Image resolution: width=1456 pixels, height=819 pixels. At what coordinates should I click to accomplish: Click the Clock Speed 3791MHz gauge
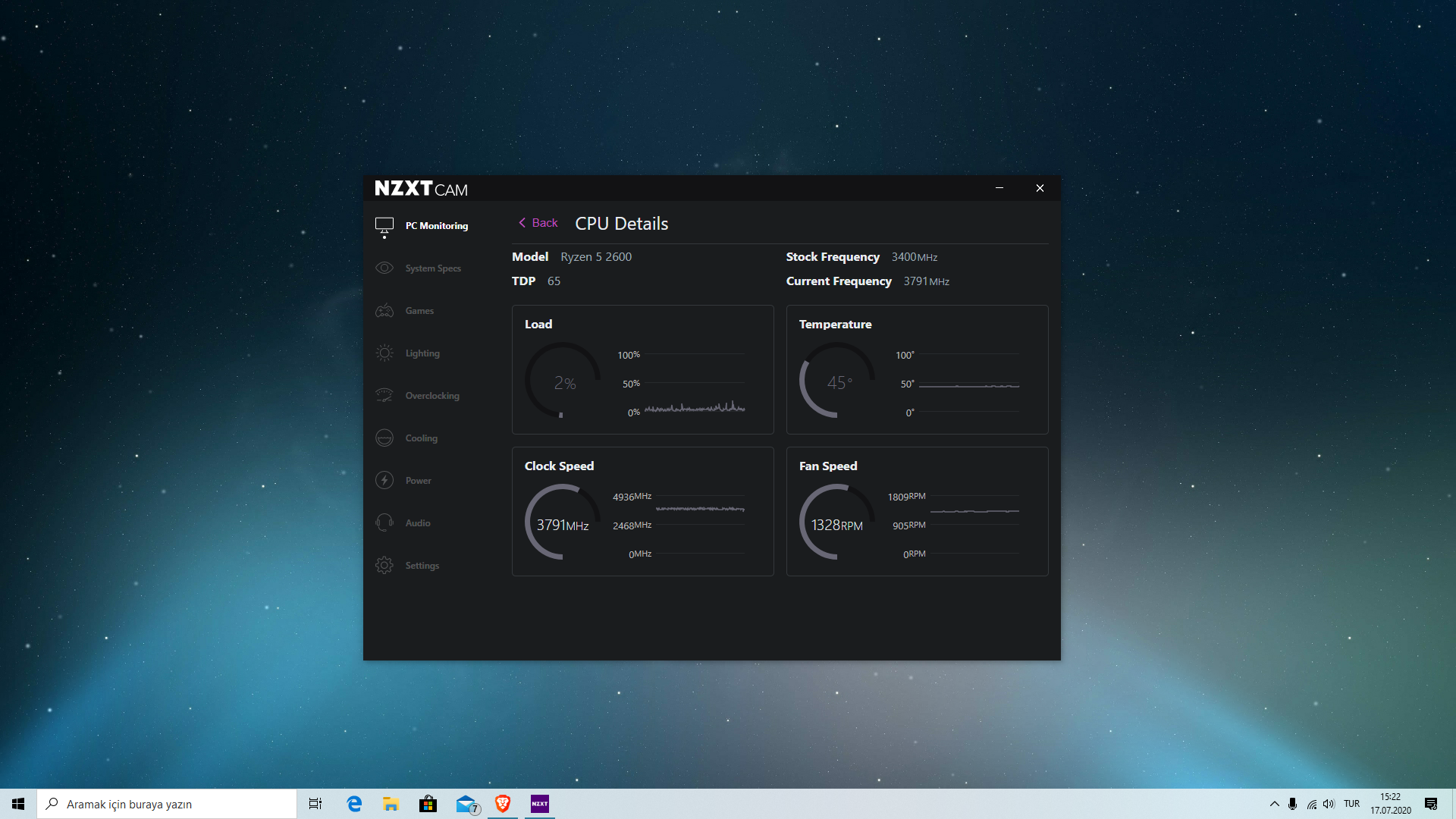point(563,522)
